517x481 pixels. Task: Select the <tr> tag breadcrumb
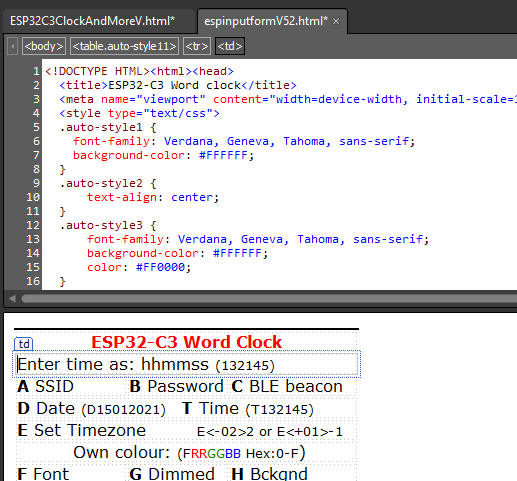click(197, 46)
